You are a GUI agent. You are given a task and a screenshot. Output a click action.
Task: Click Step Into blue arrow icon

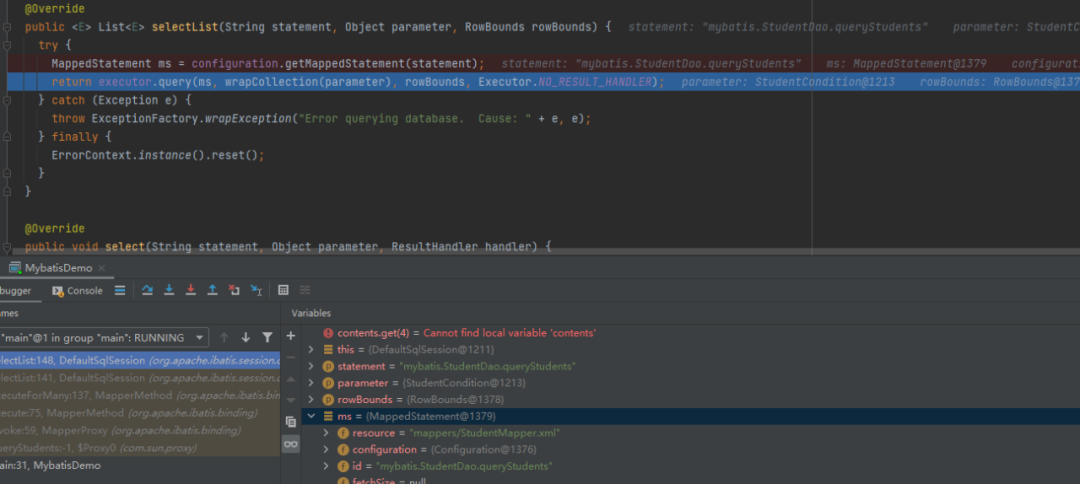pyautogui.click(x=169, y=291)
